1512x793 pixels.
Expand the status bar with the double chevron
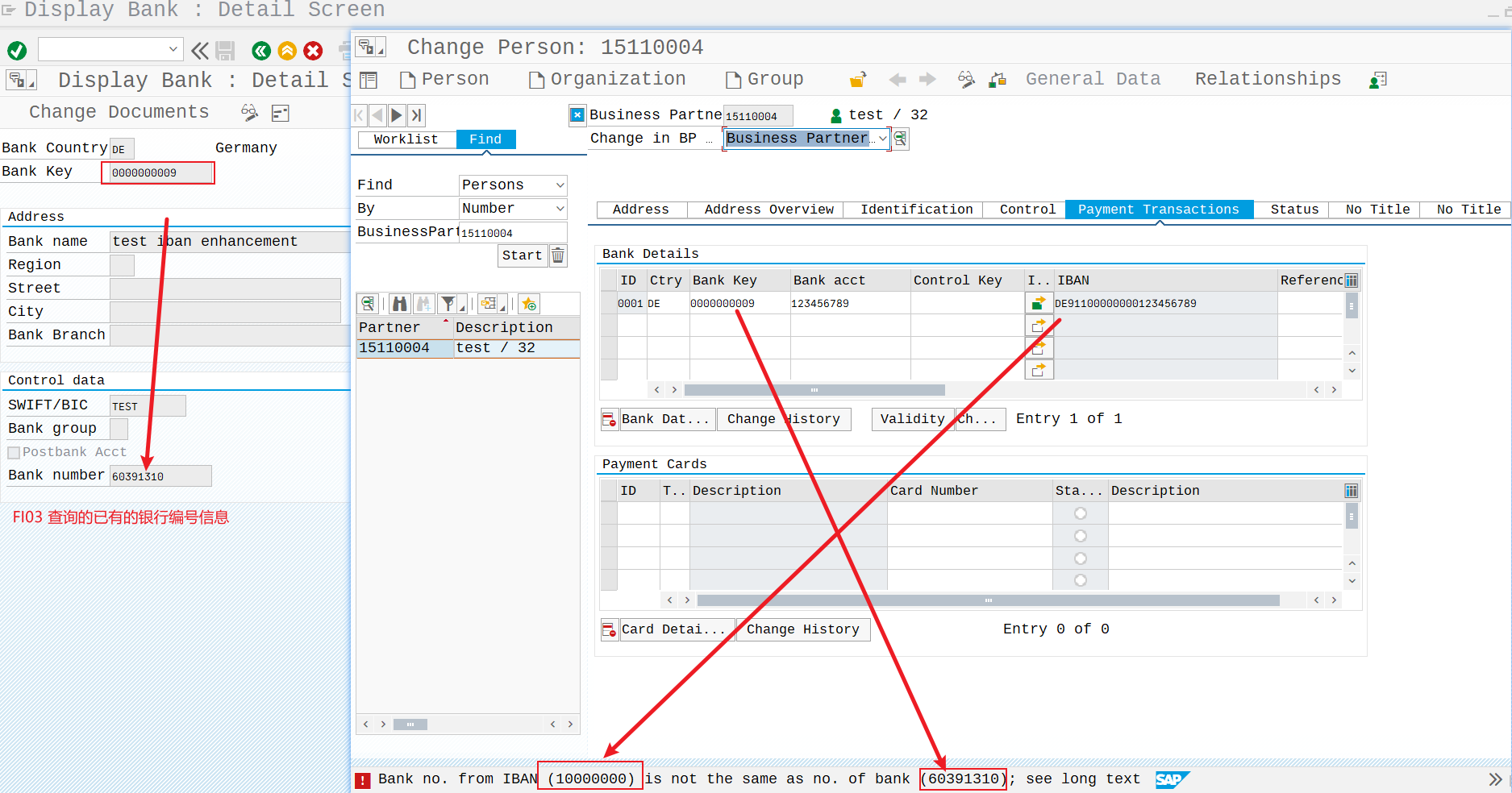pos(1495,779)
